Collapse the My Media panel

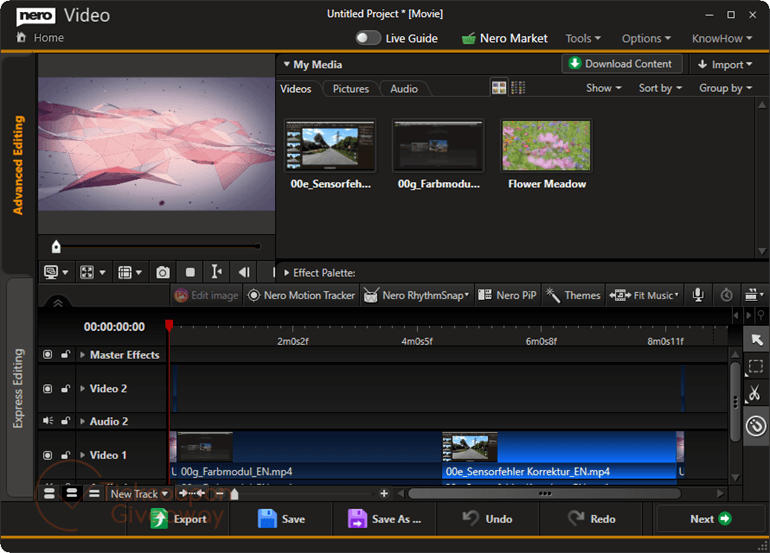[286, 64]
